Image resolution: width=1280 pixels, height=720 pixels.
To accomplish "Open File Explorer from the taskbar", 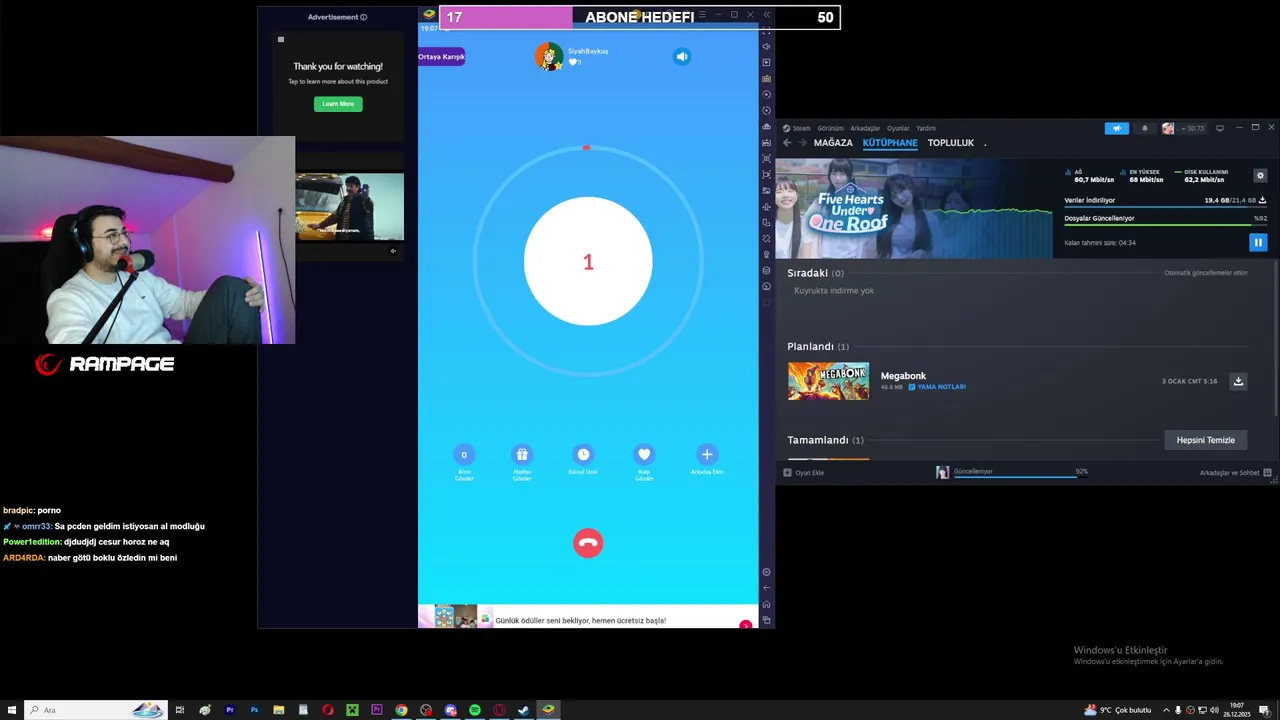I will pos(278,710).
